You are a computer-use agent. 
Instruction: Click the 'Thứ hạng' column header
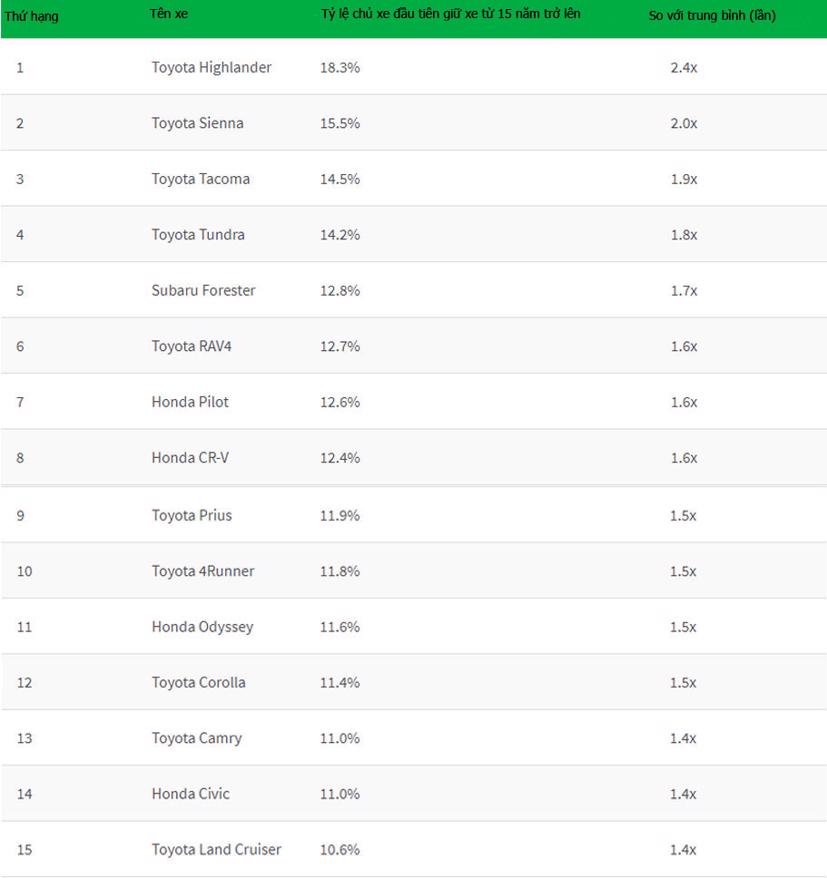(31, 16)
